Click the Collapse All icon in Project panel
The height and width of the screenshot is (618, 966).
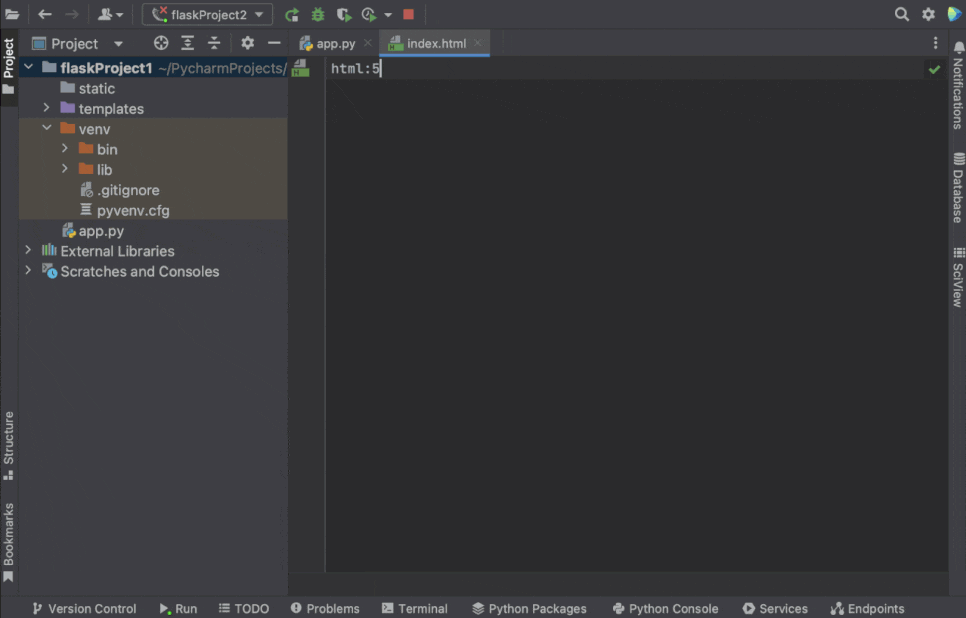214,43
